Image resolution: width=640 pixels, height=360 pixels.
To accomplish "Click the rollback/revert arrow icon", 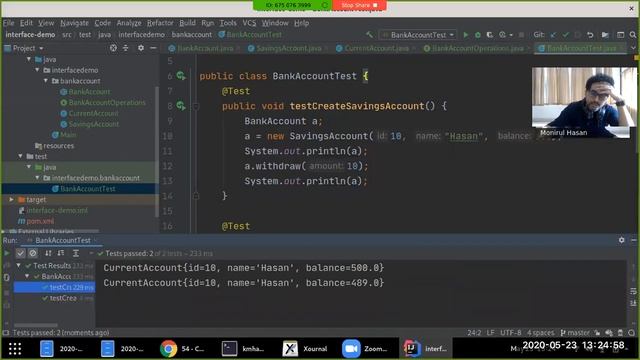I will point(590,35).
